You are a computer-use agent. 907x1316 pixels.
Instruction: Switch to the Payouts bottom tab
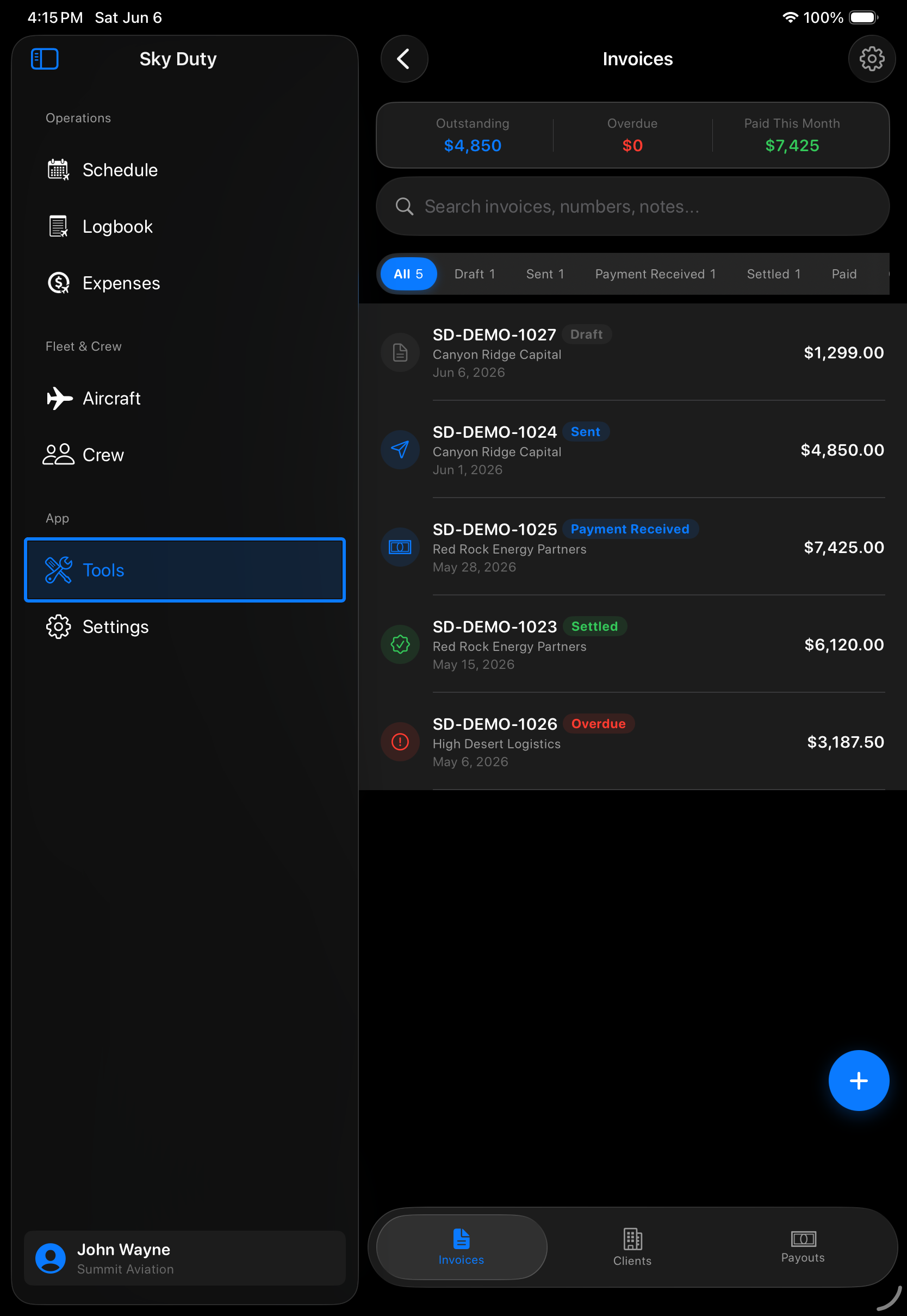(x=803, y=1247)
